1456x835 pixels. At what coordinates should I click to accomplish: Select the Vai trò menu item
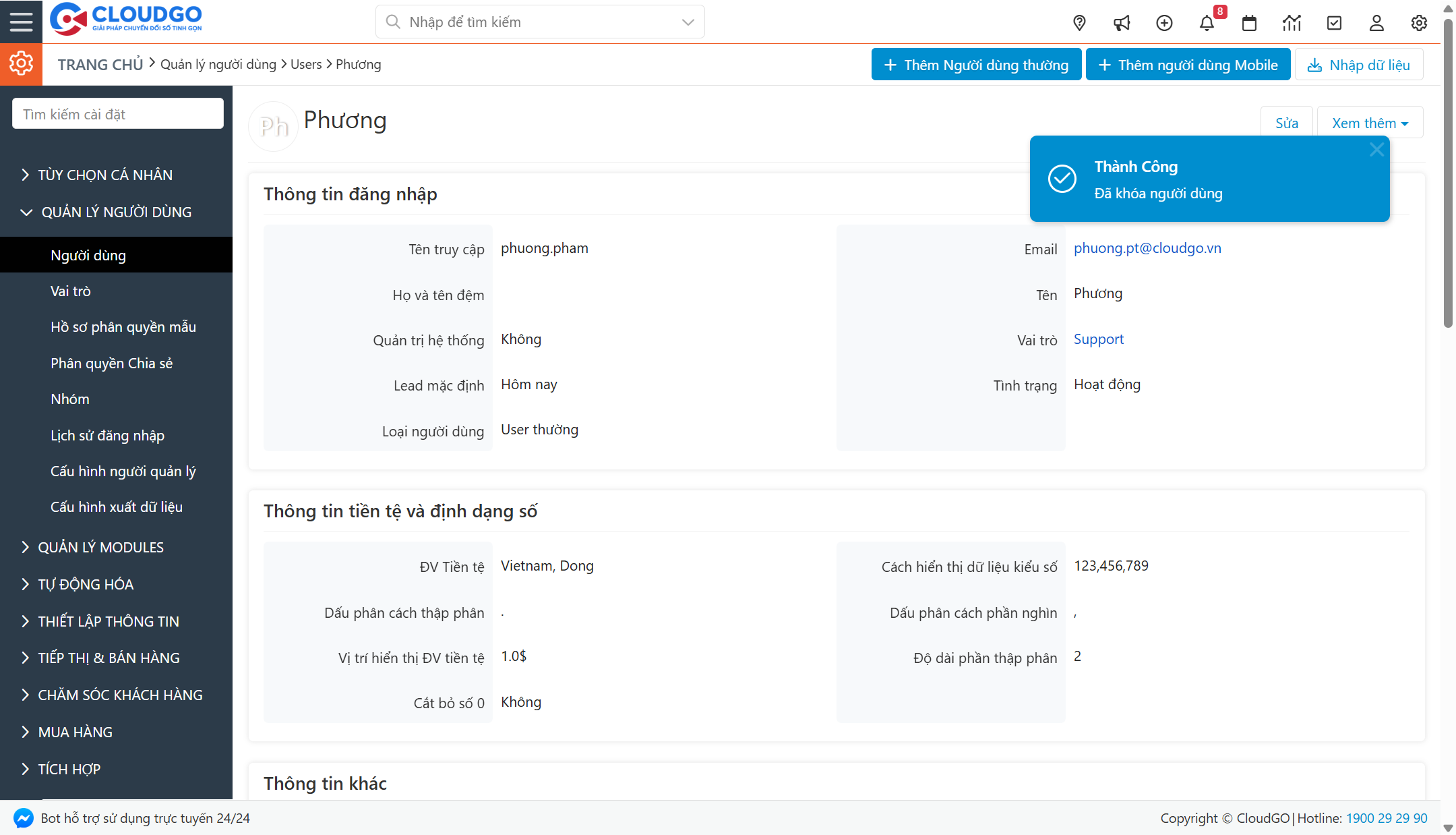point(70,291)
